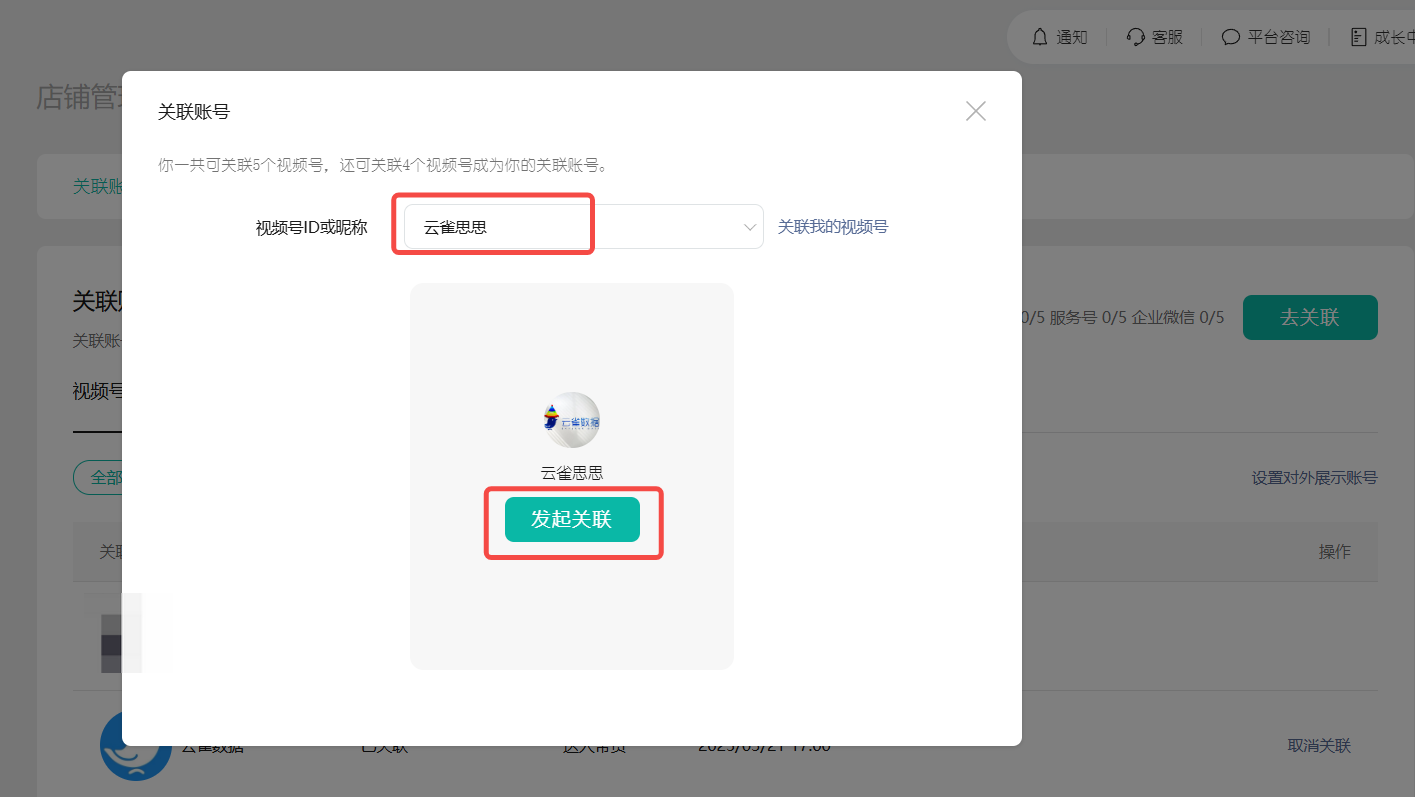
Task: Close the 关联账号 dialog
Action: pyautogui.click(x=975, y=111)
